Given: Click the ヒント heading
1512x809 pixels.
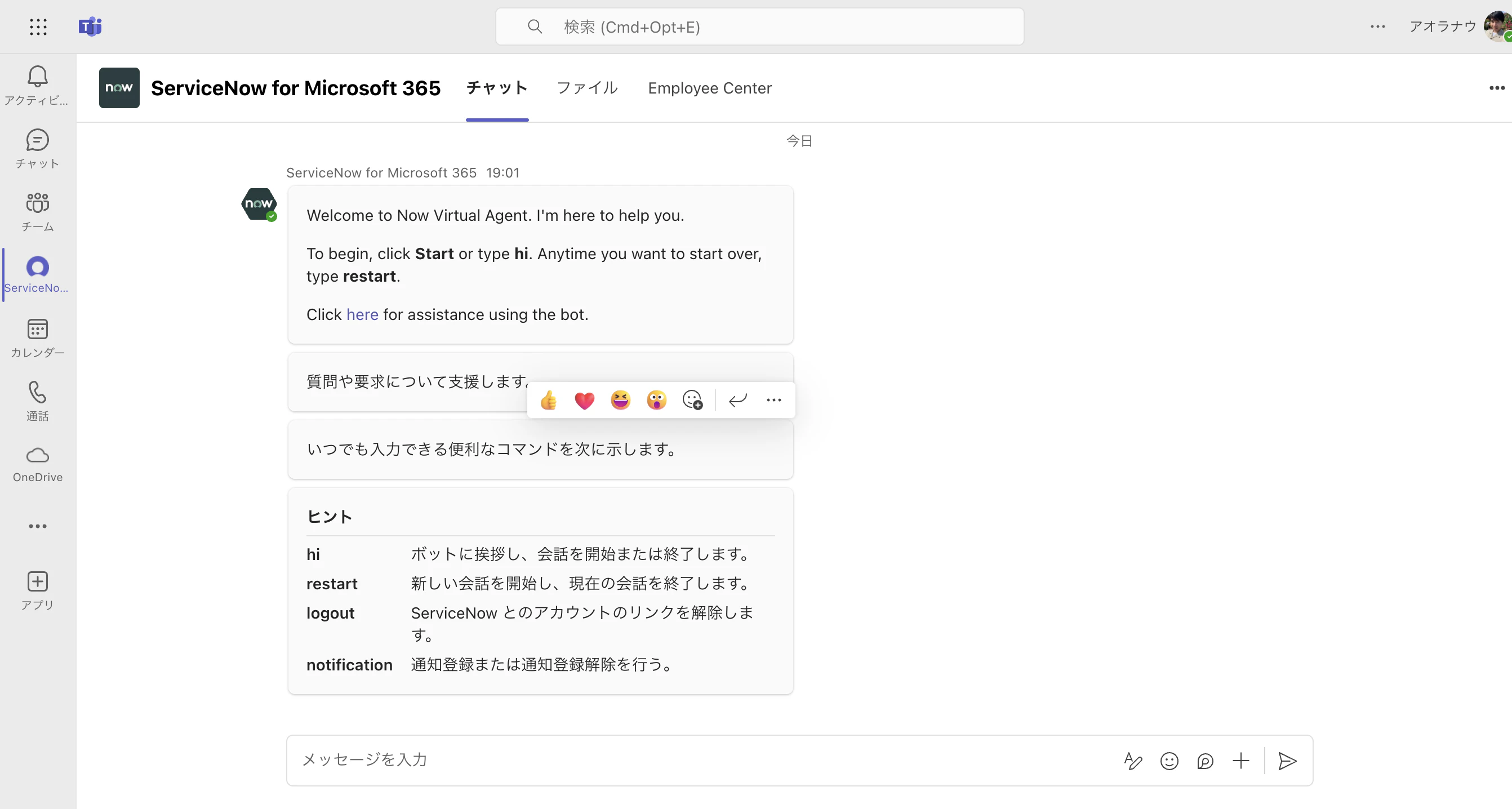Looking at the screenshot, I should coord(330,516).
